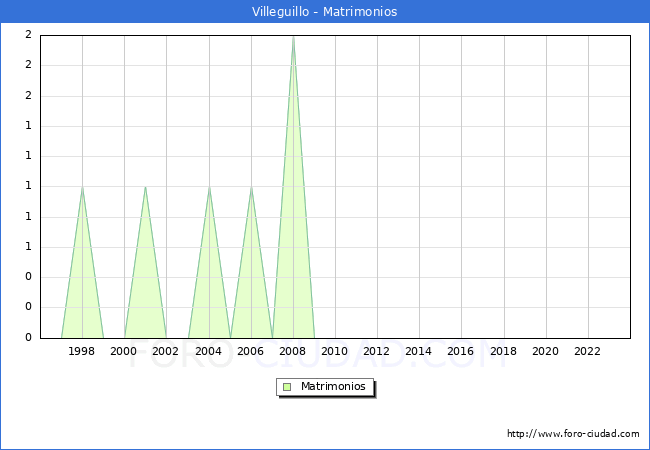Click the peak of the 2008 spike
Screen dimensions: 650x450
[x=293, y=37]
